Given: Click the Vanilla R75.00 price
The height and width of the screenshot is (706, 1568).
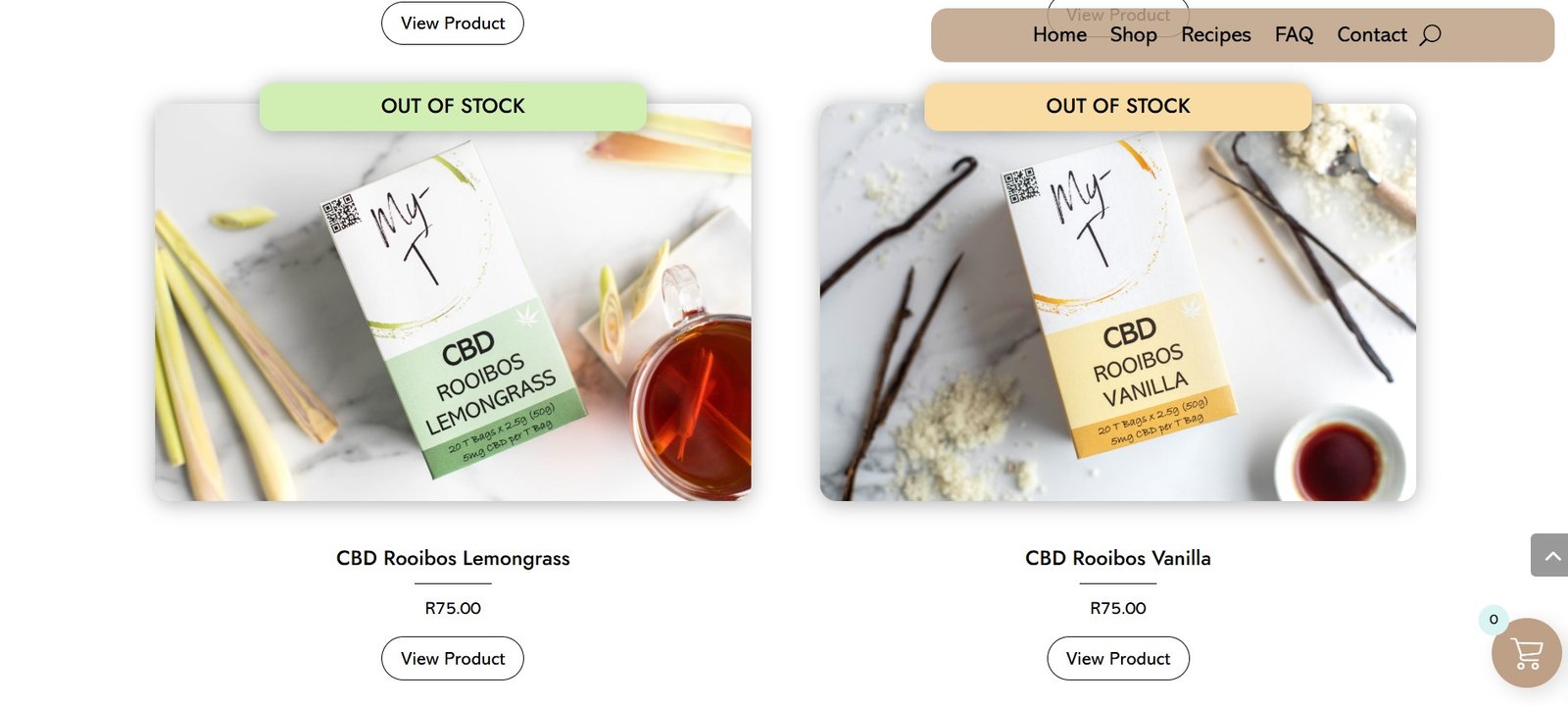Looking at the screenshot, I should pyautogui.click(x=1118, y=608).
